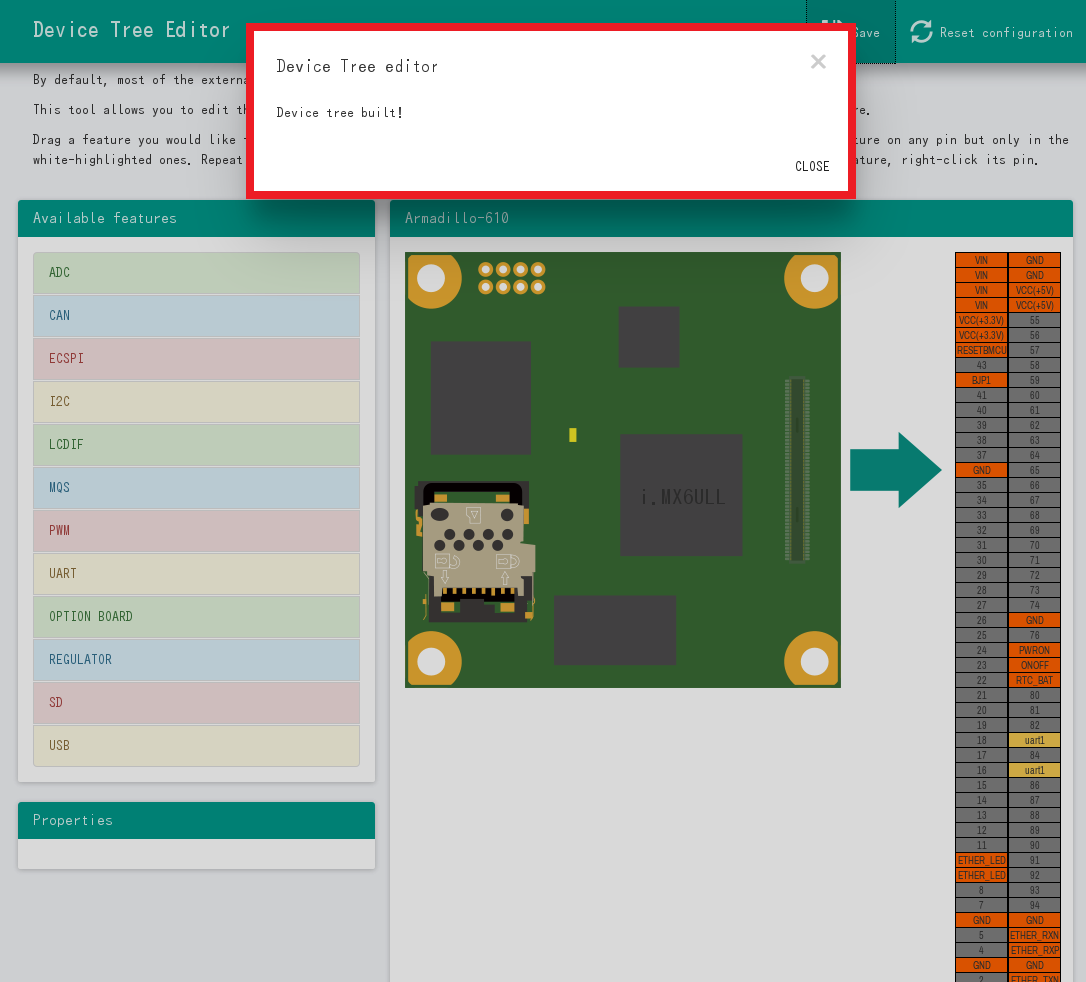Image resolution: width=1086 pixels, height=982 pixels.
Task: Click pin 72
Action: pyautogui.click(x=1034, y=575)
